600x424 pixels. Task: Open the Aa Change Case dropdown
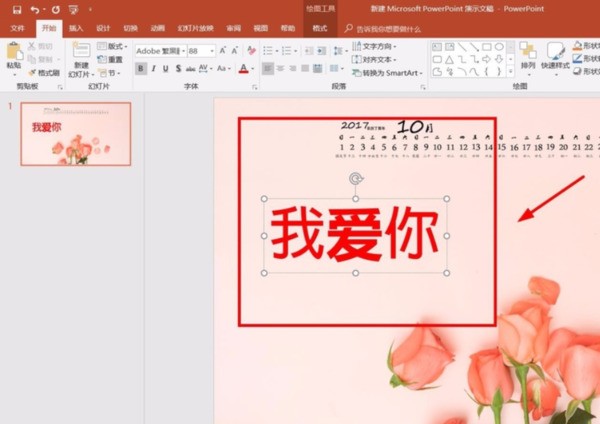point(224,68)
